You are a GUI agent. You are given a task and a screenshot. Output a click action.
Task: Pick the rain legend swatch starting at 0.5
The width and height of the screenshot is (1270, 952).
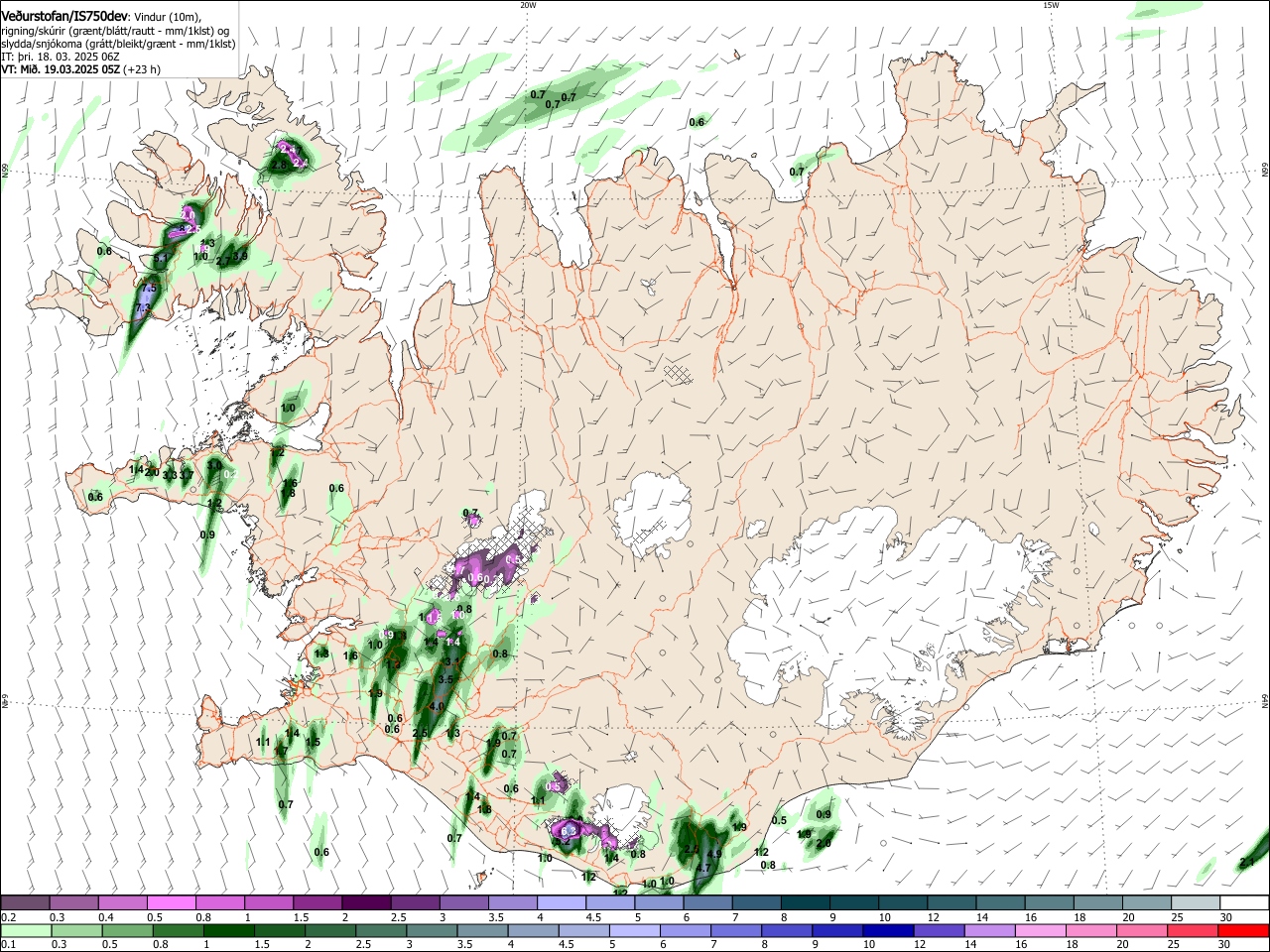(x=127, y=930)
